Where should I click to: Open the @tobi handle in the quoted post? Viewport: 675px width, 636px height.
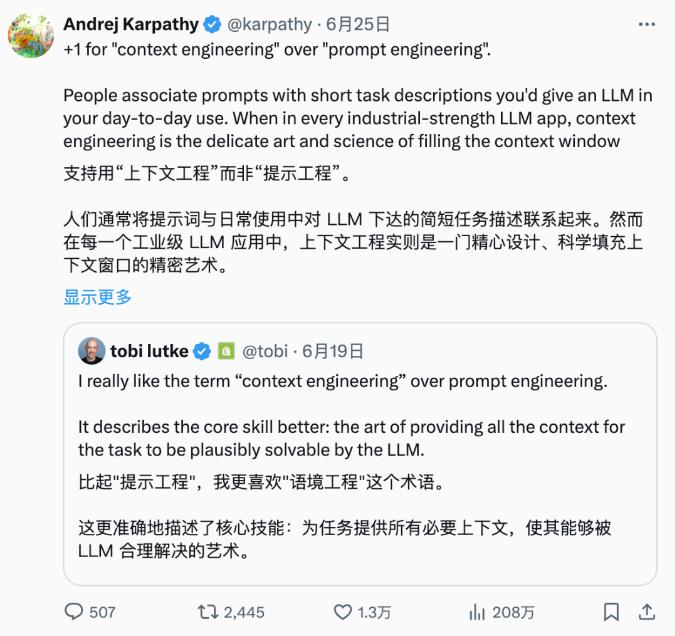265,351
